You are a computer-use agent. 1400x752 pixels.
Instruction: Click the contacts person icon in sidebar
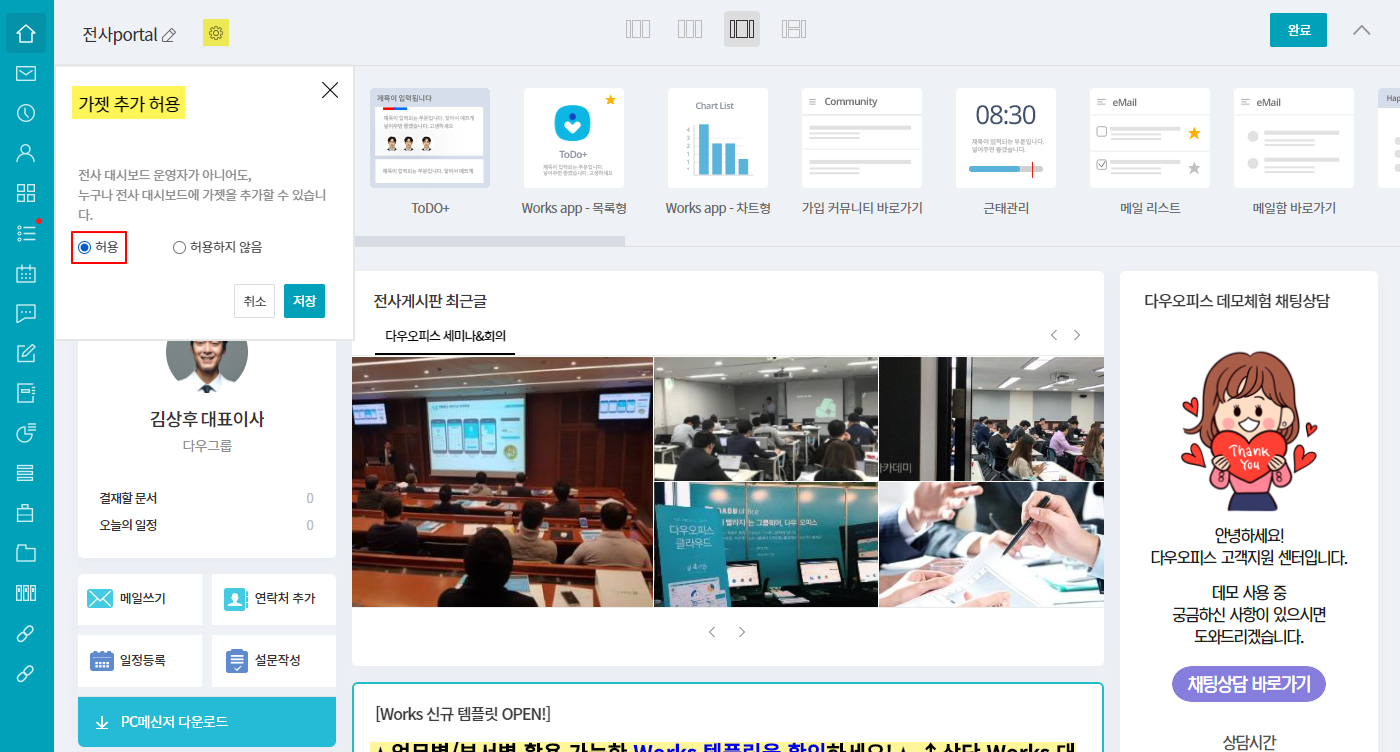(x=26, y=153)
